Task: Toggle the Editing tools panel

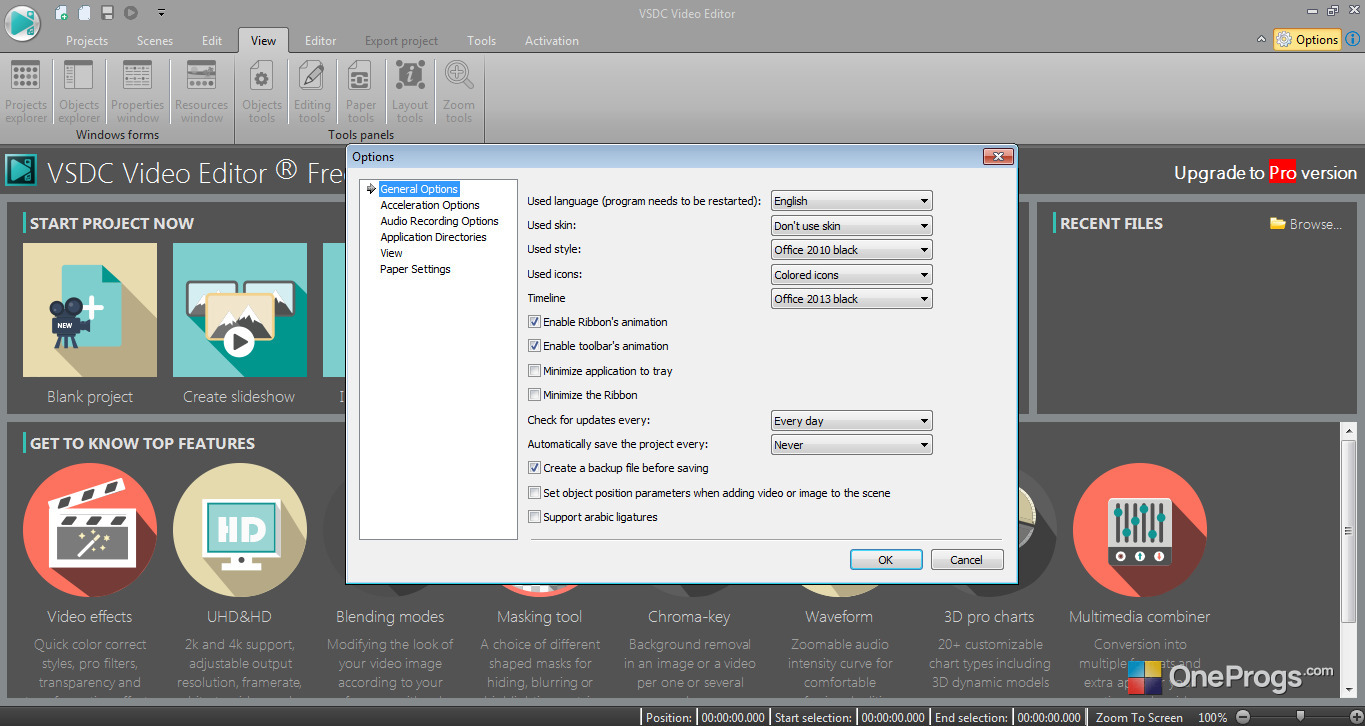Action: coord(312,92)
